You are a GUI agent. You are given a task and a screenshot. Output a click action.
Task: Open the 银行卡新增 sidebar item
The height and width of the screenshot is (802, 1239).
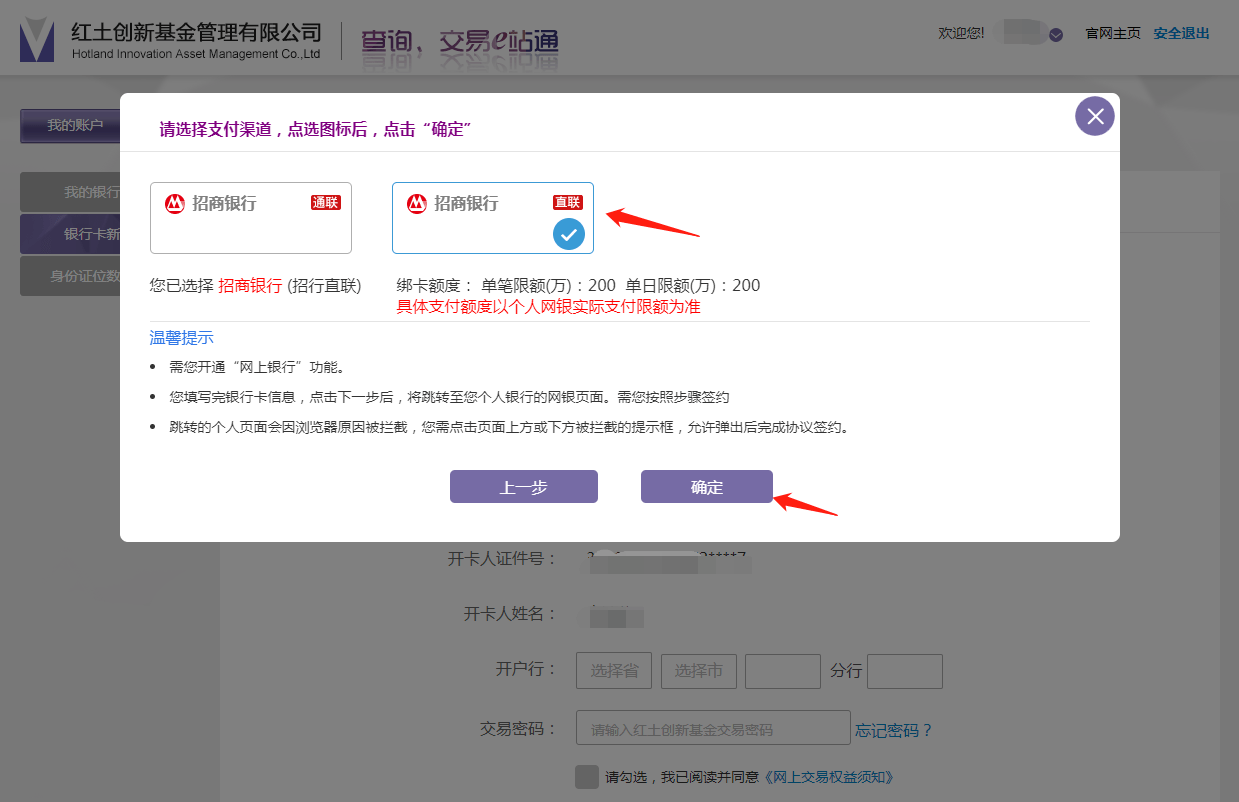[x=70, y=234]
